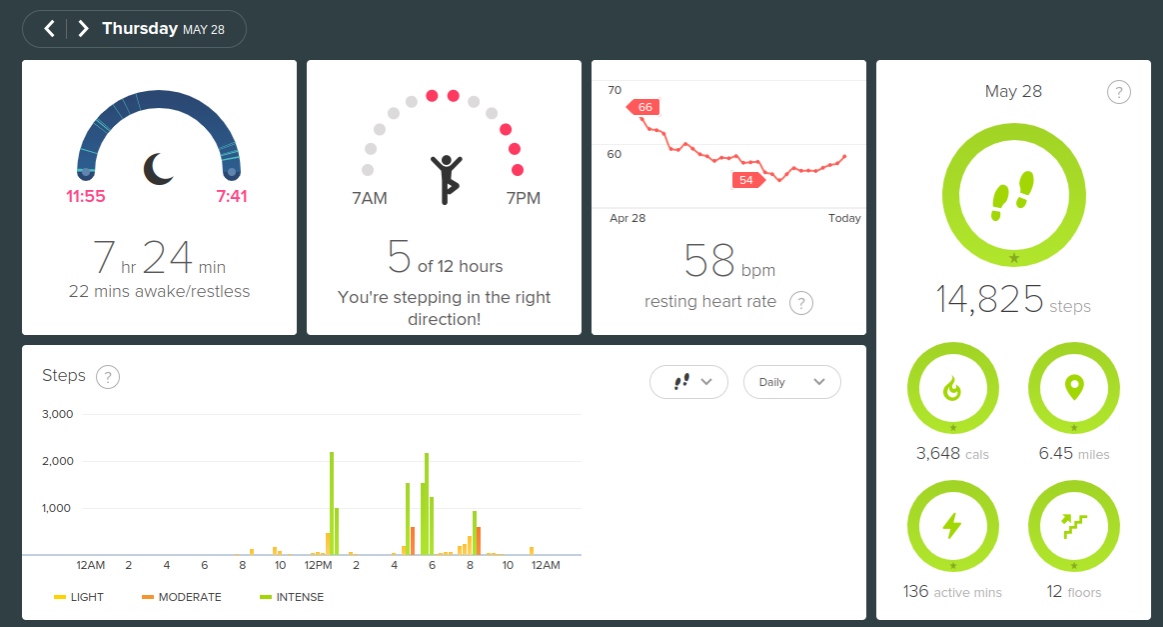Click the 136 active mins value
The width and height of the screenshot is (1163, 627).
(952, 591)
